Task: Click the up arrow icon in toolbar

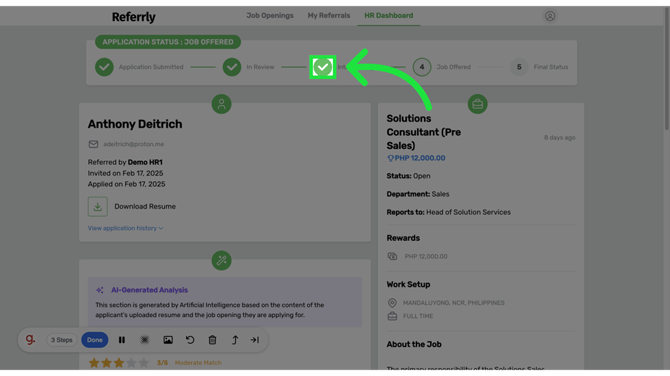Action: click(x=235, y=340)
